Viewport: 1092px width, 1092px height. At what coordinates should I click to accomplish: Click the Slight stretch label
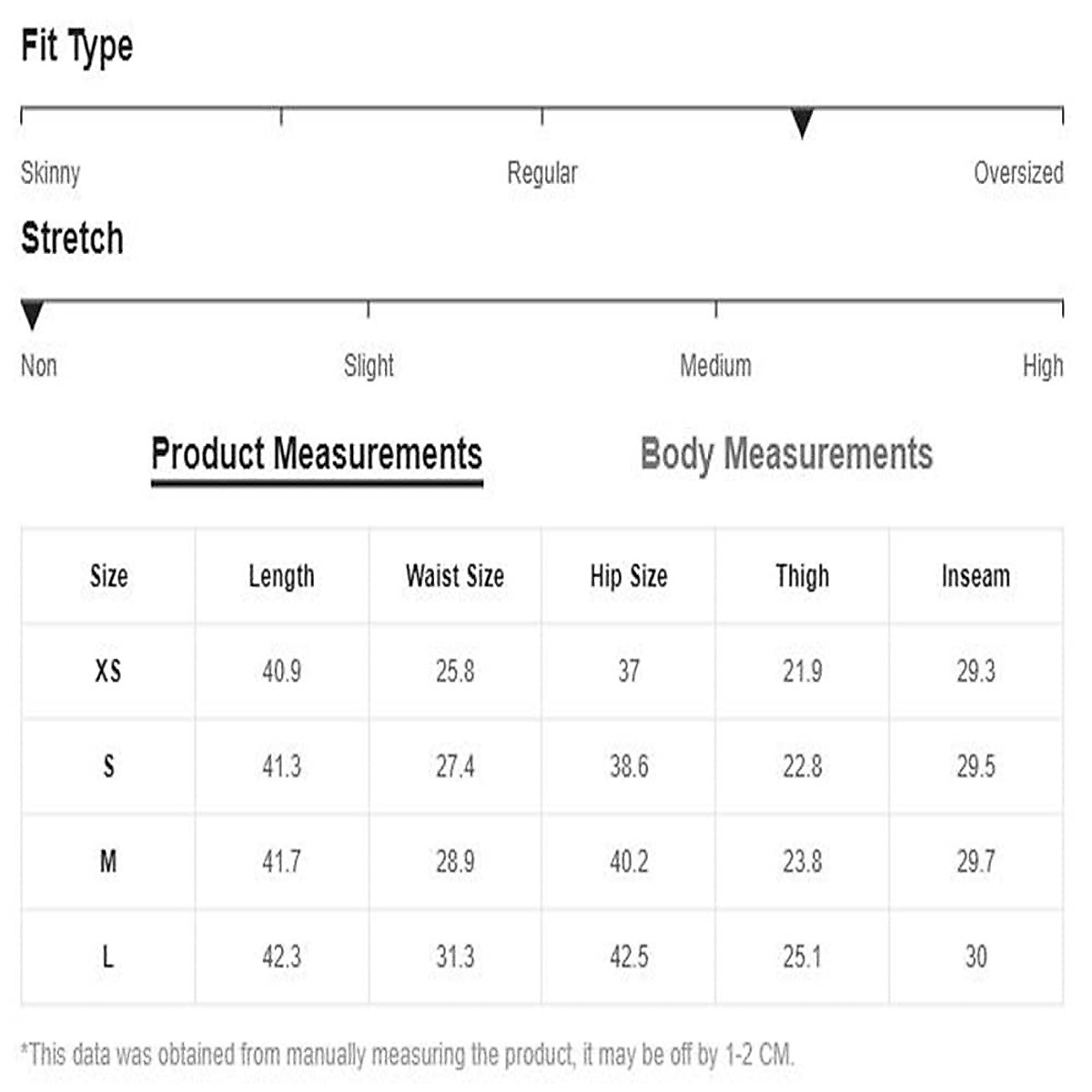coord(369,366)
